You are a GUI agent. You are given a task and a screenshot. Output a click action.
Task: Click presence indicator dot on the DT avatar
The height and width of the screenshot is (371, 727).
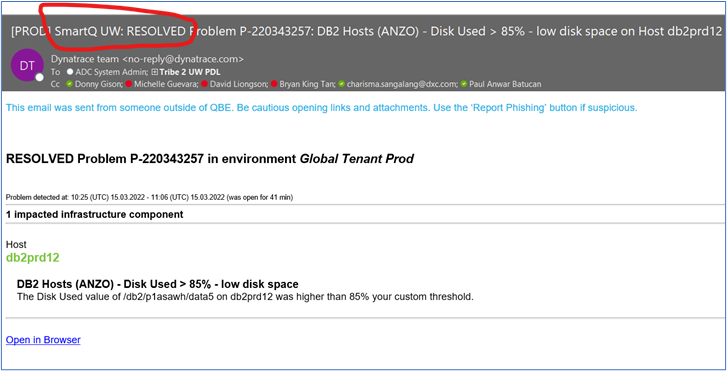[39, 77]
